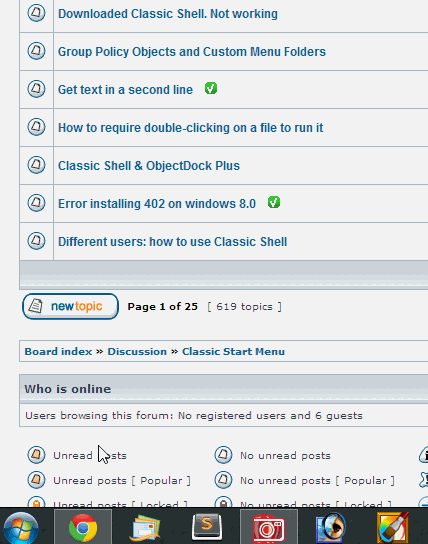Click the topic icon beside Downloaded Classic Shell

pyautogui.click(x=36, y=13)
